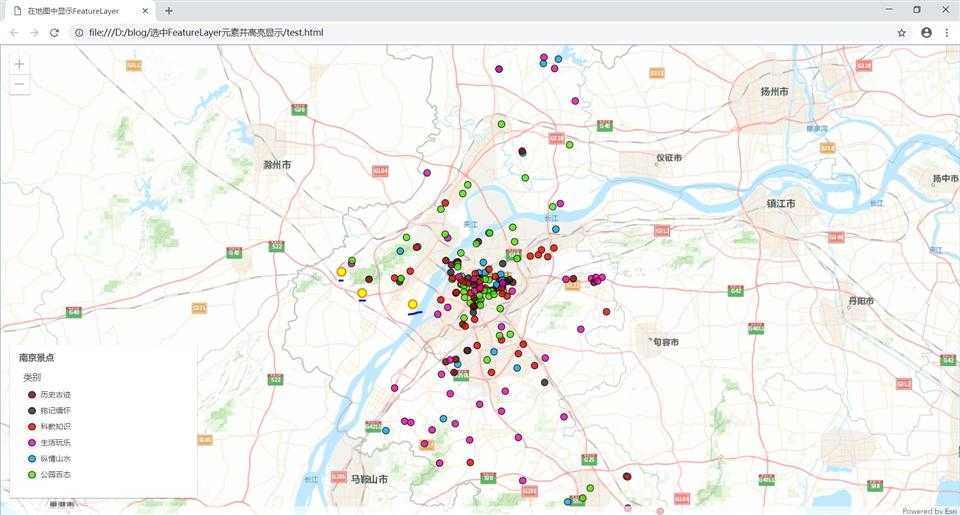Viewport: 960px width, 515px height.
Task: Zoom in with the map plus button
Action: 20,64
